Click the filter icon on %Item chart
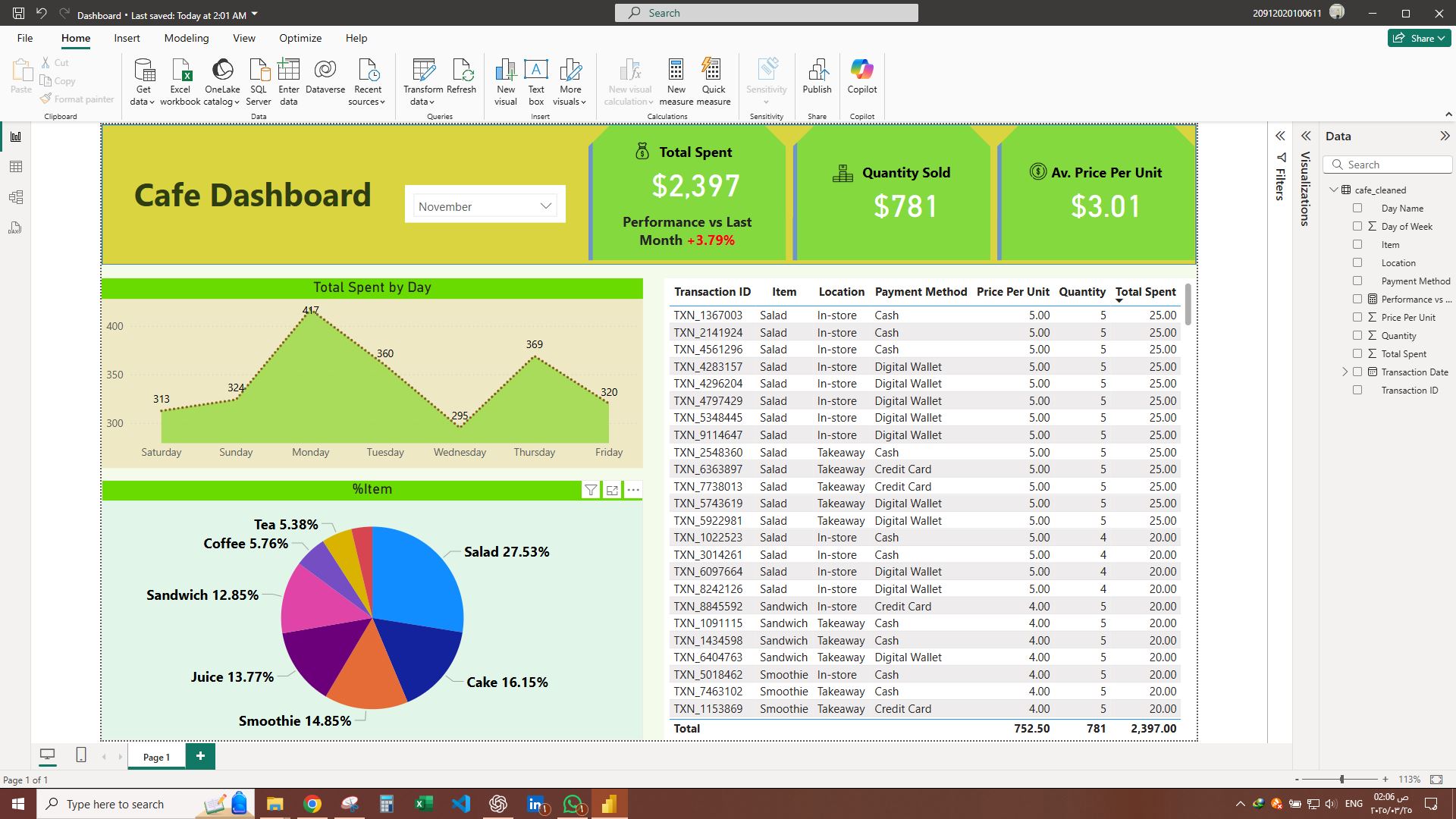This screenshot has width=1456, height=819. pos(591,490)
